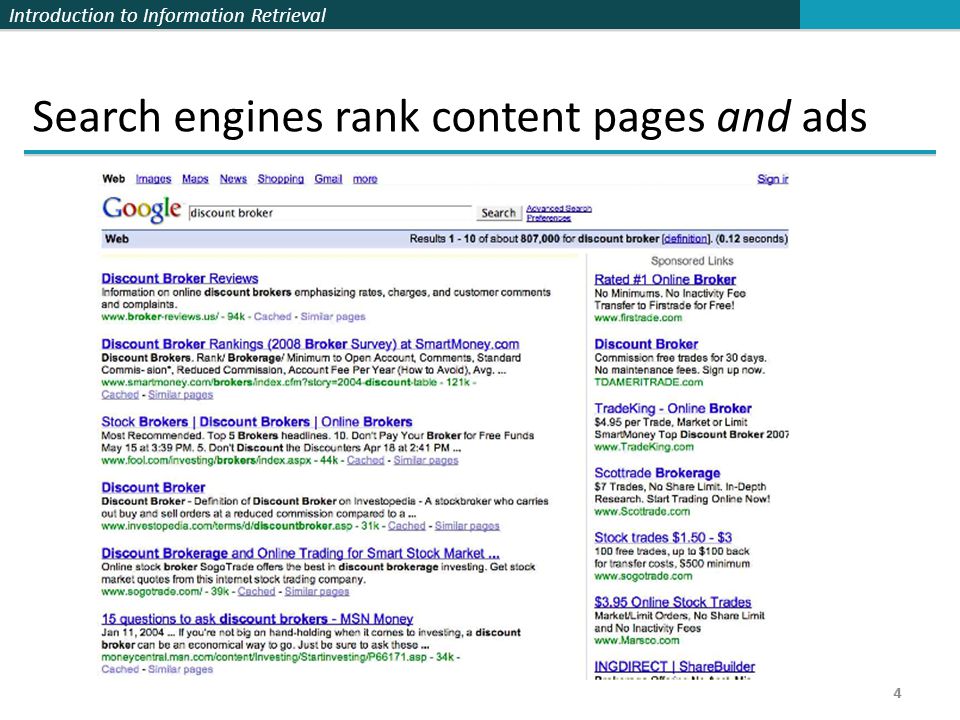Open Discount Broker Rankings SmartMoney result
Image resolution: width=960 pixels, height=720 pixels.
pyautogui.click(x=310, y=344)
